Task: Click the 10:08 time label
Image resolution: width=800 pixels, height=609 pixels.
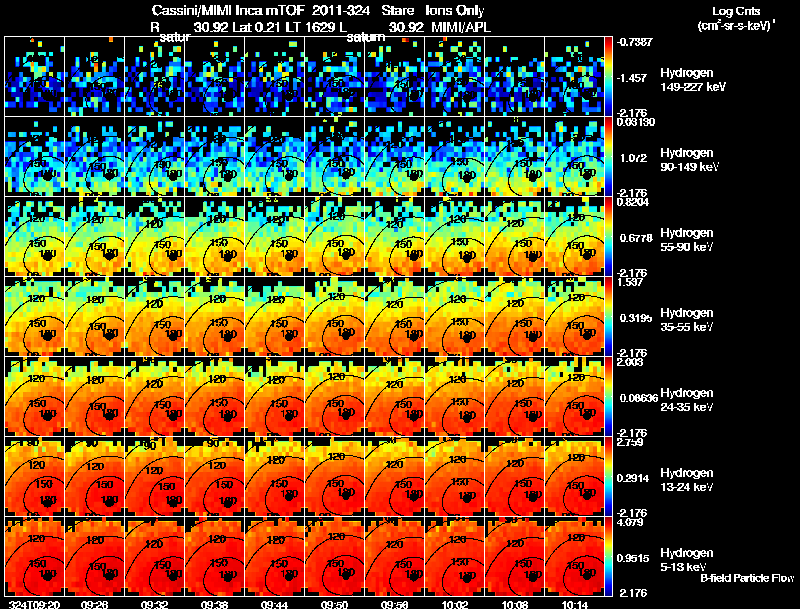Action: pos(514,604)
